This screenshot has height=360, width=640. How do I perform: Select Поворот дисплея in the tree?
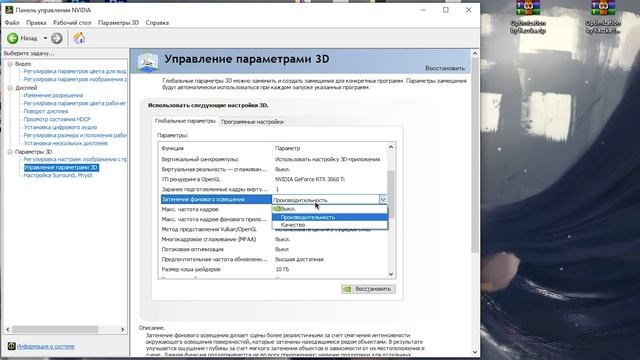pos(46,111)
